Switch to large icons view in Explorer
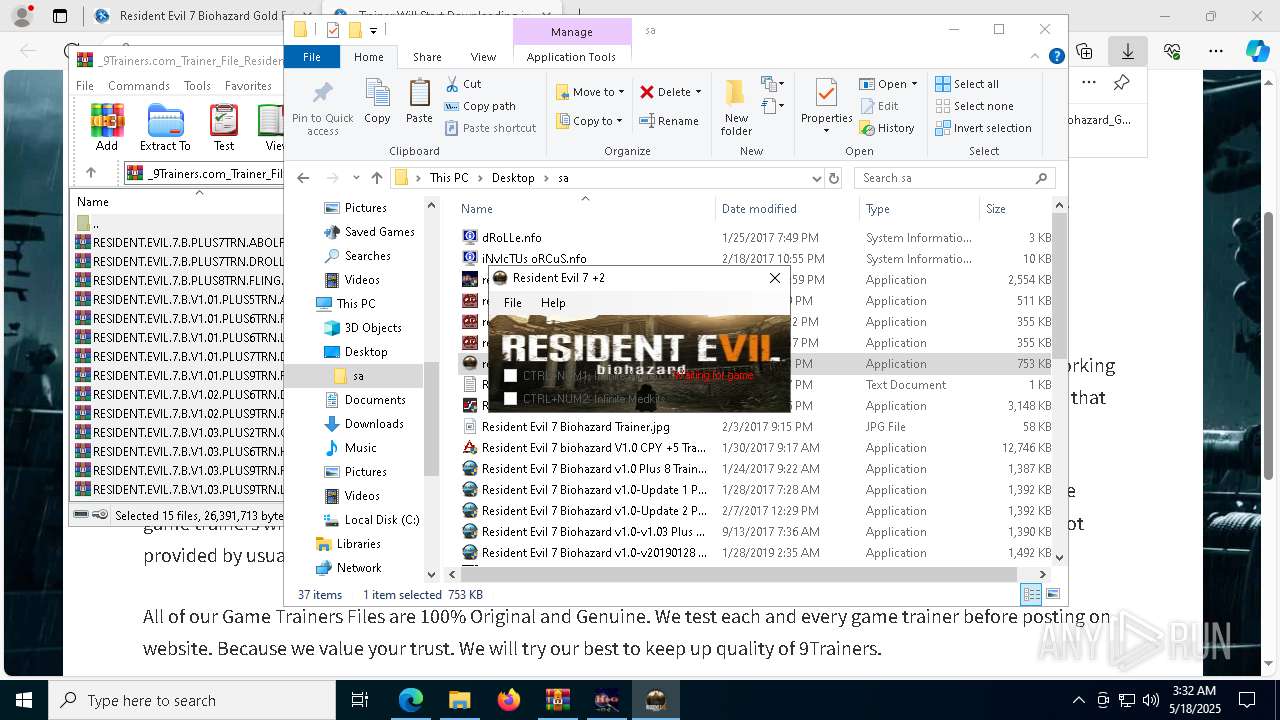 [1052, 594]
